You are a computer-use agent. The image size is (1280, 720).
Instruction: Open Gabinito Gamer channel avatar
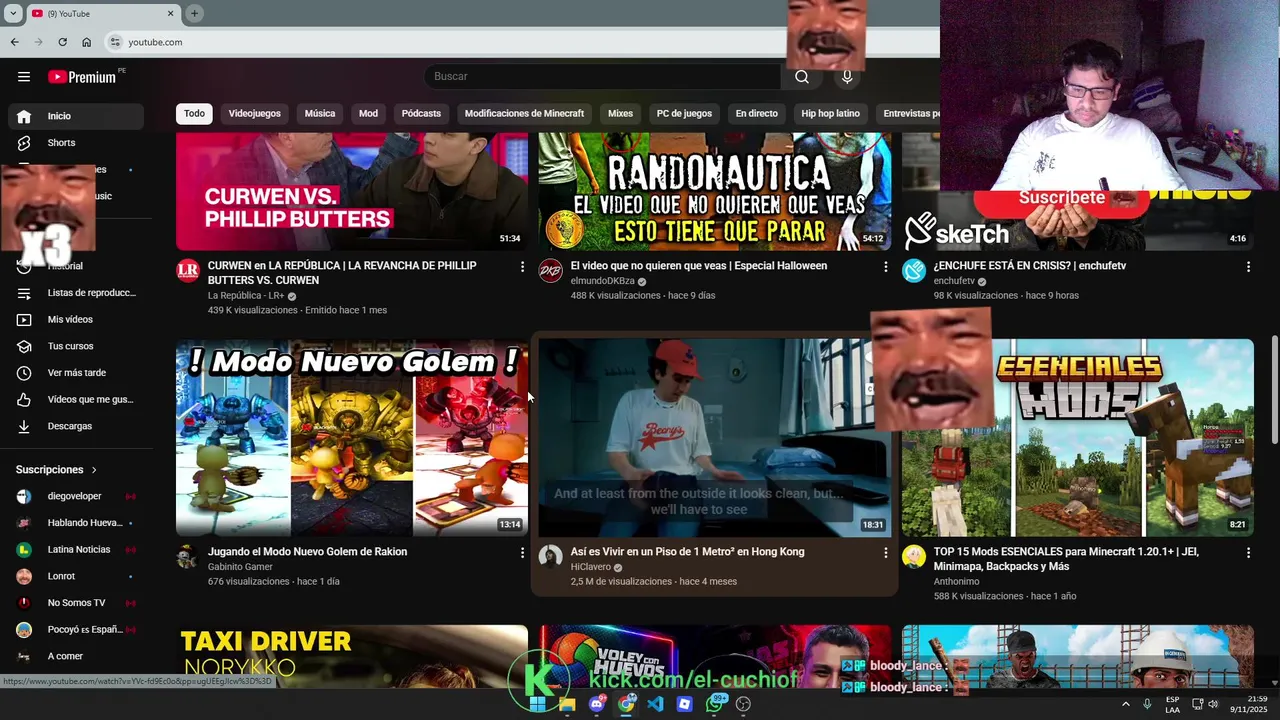click(188, 557)
